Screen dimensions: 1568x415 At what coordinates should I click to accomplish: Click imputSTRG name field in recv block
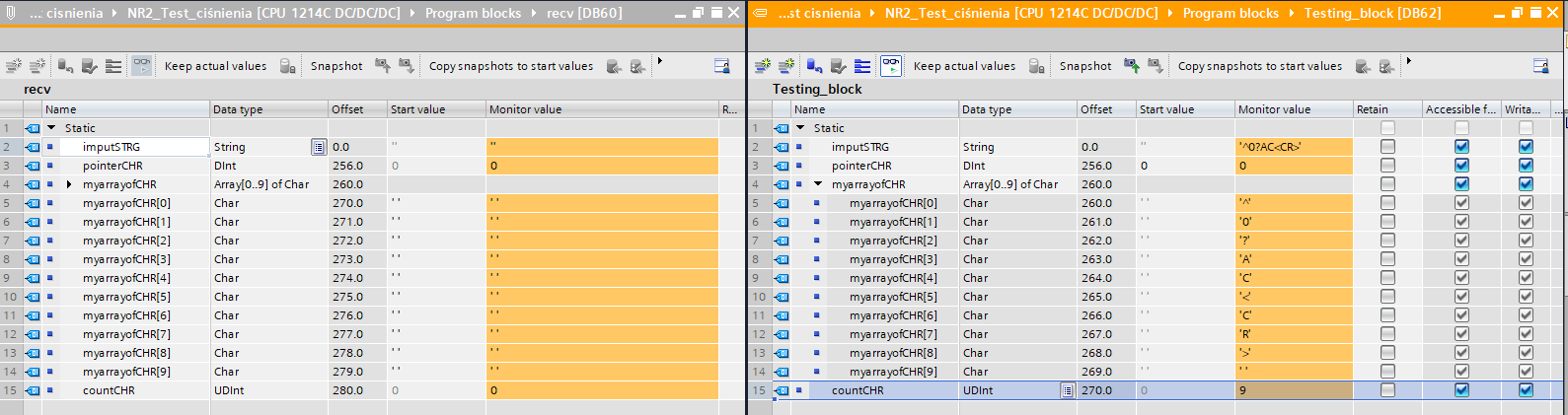[x=143, y=147]
